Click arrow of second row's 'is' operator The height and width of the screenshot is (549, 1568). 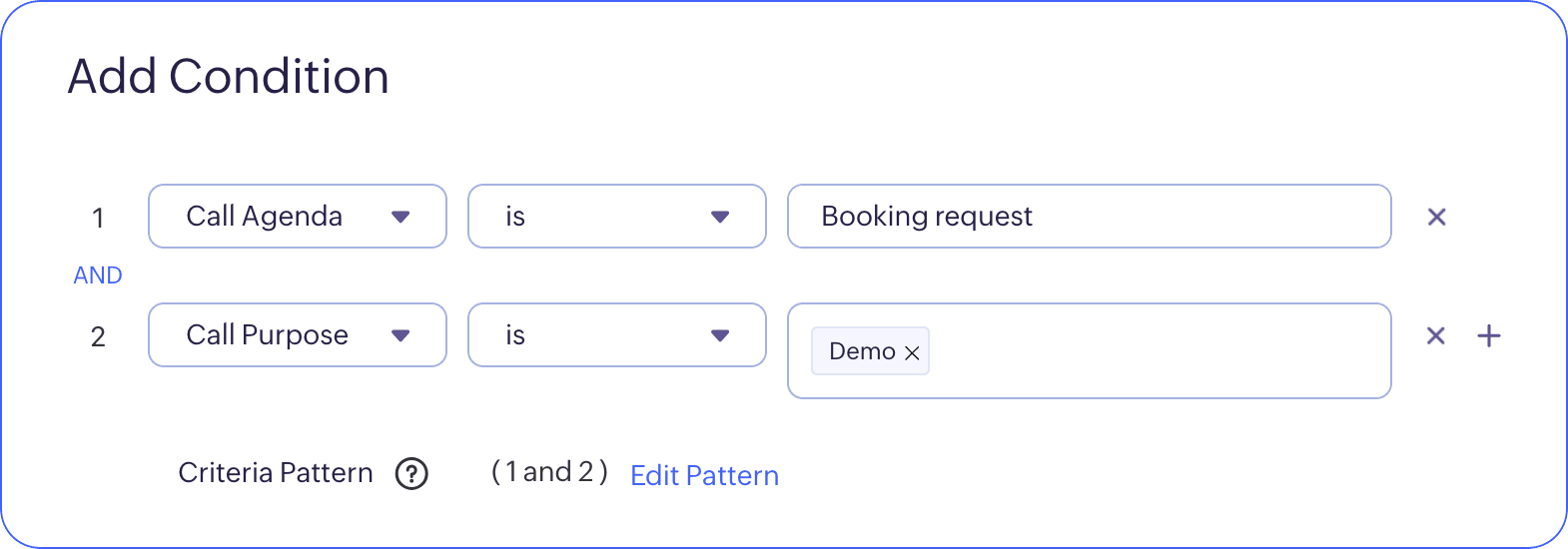click(x=720, y=335)
